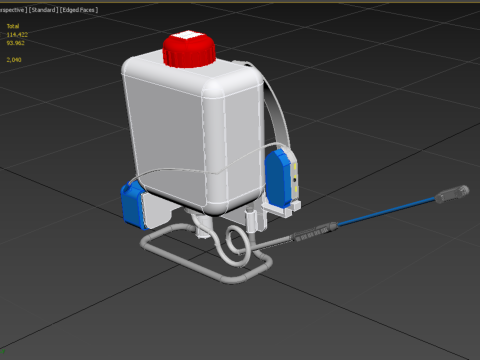Select the blue battery block at tank base
The height and width of the screenshot is (360, 480).
click(133, 206)
